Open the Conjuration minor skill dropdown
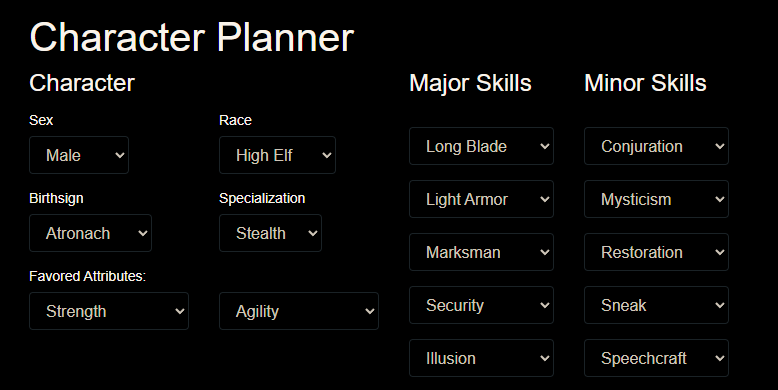778x390 pixels. coord(656,146)
